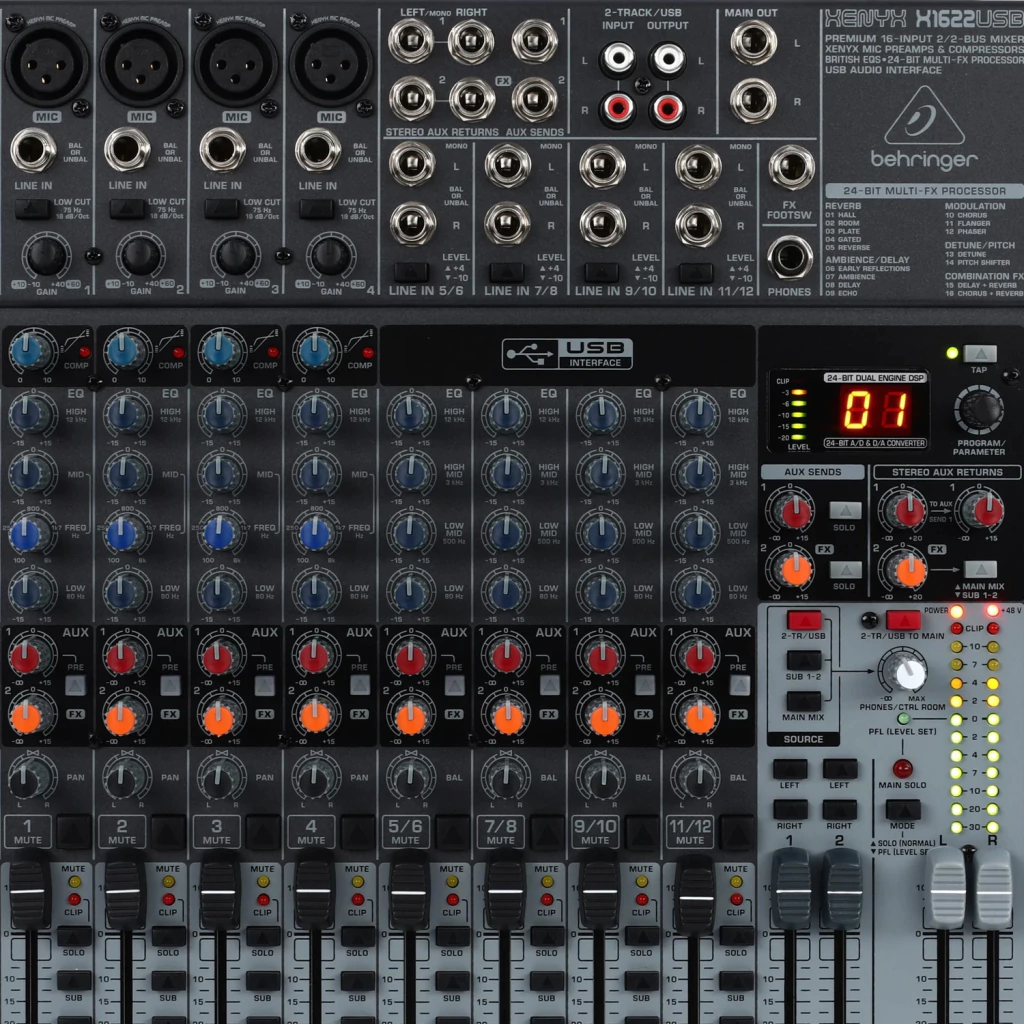Click channel 5/6 EQ LOW MID knob

409,533
